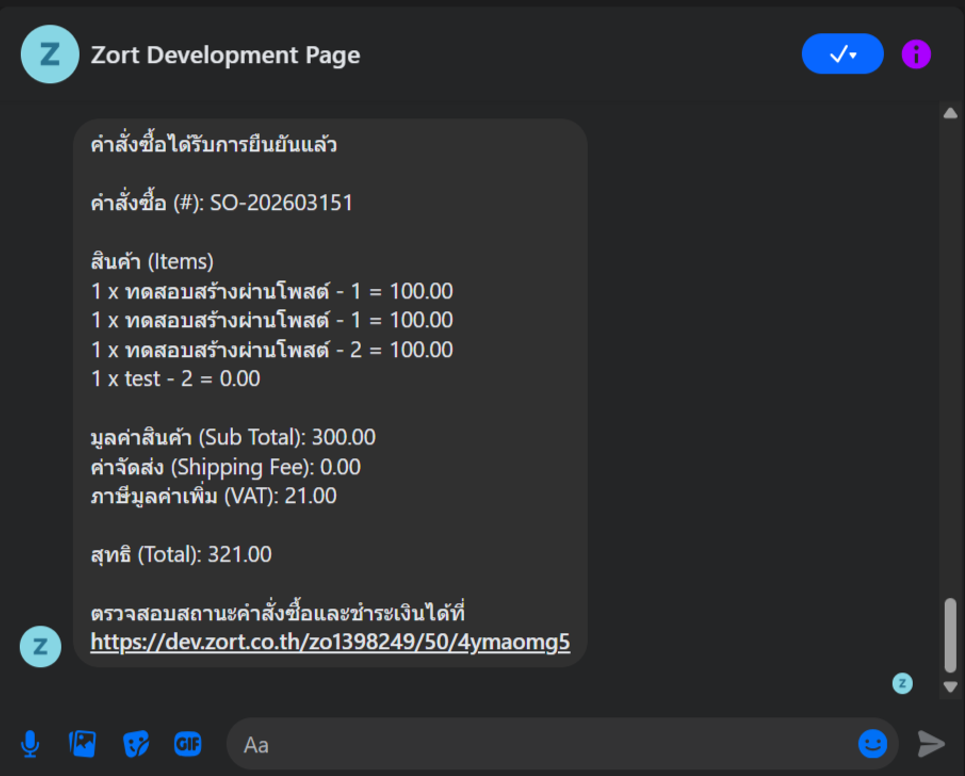Click the chat scrollbar thumb
The image size is (965, 776).
(950, 635)
